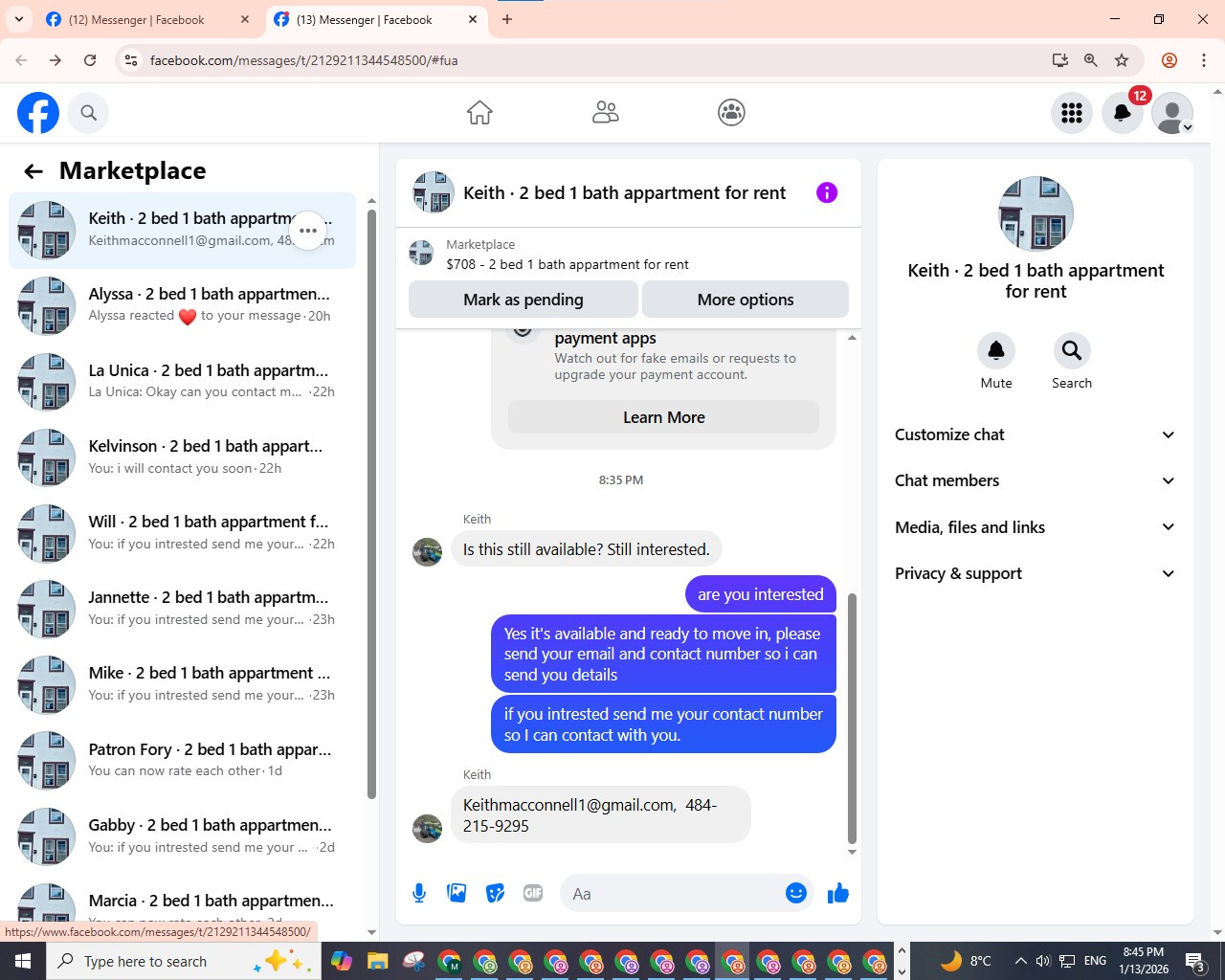Viewport: 1225px width, 980px height.
Task: Click the chat messages vertical scrollbar
Action: coord(852,718)
